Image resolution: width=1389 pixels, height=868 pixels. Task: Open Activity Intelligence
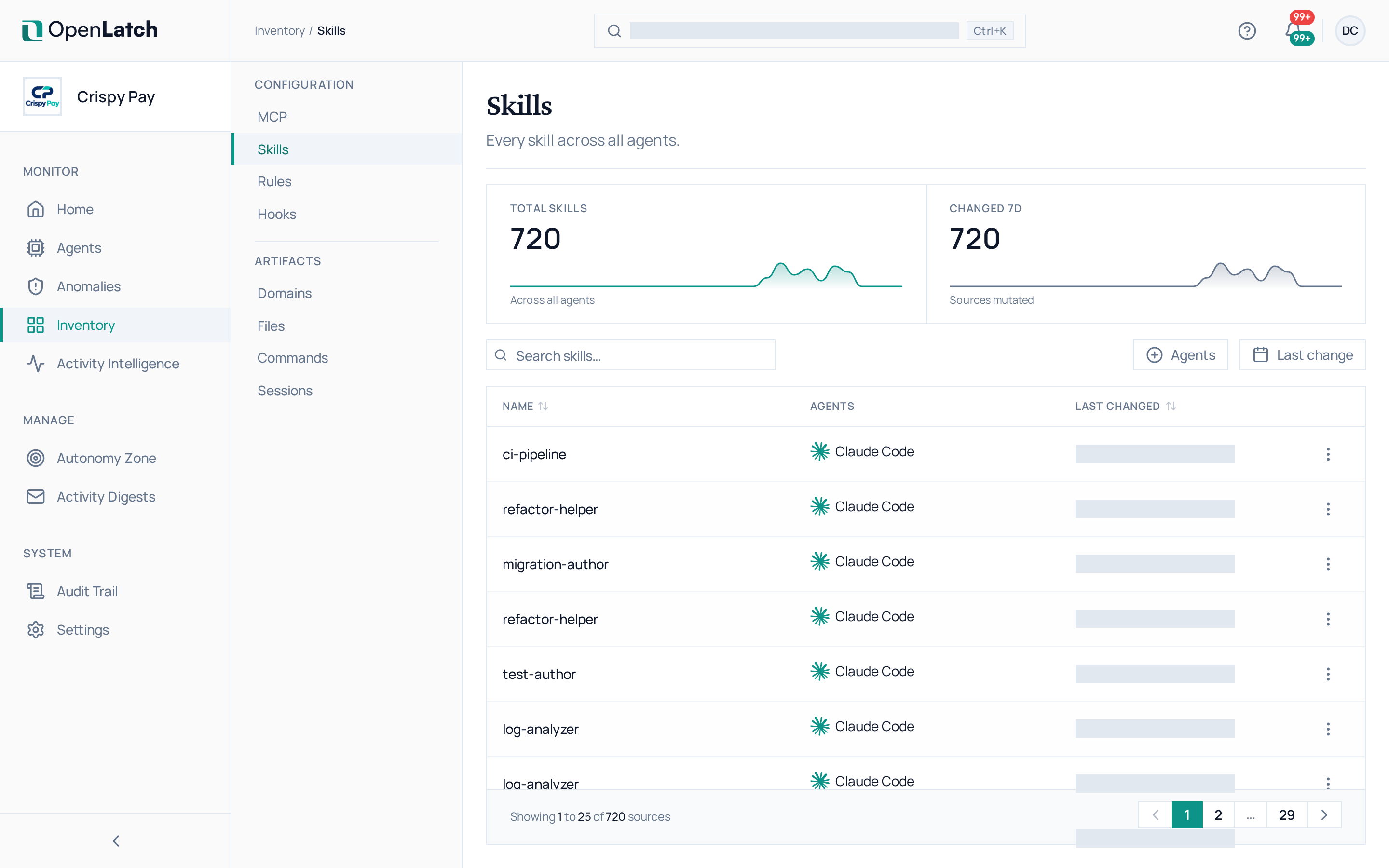coord(115,364)
